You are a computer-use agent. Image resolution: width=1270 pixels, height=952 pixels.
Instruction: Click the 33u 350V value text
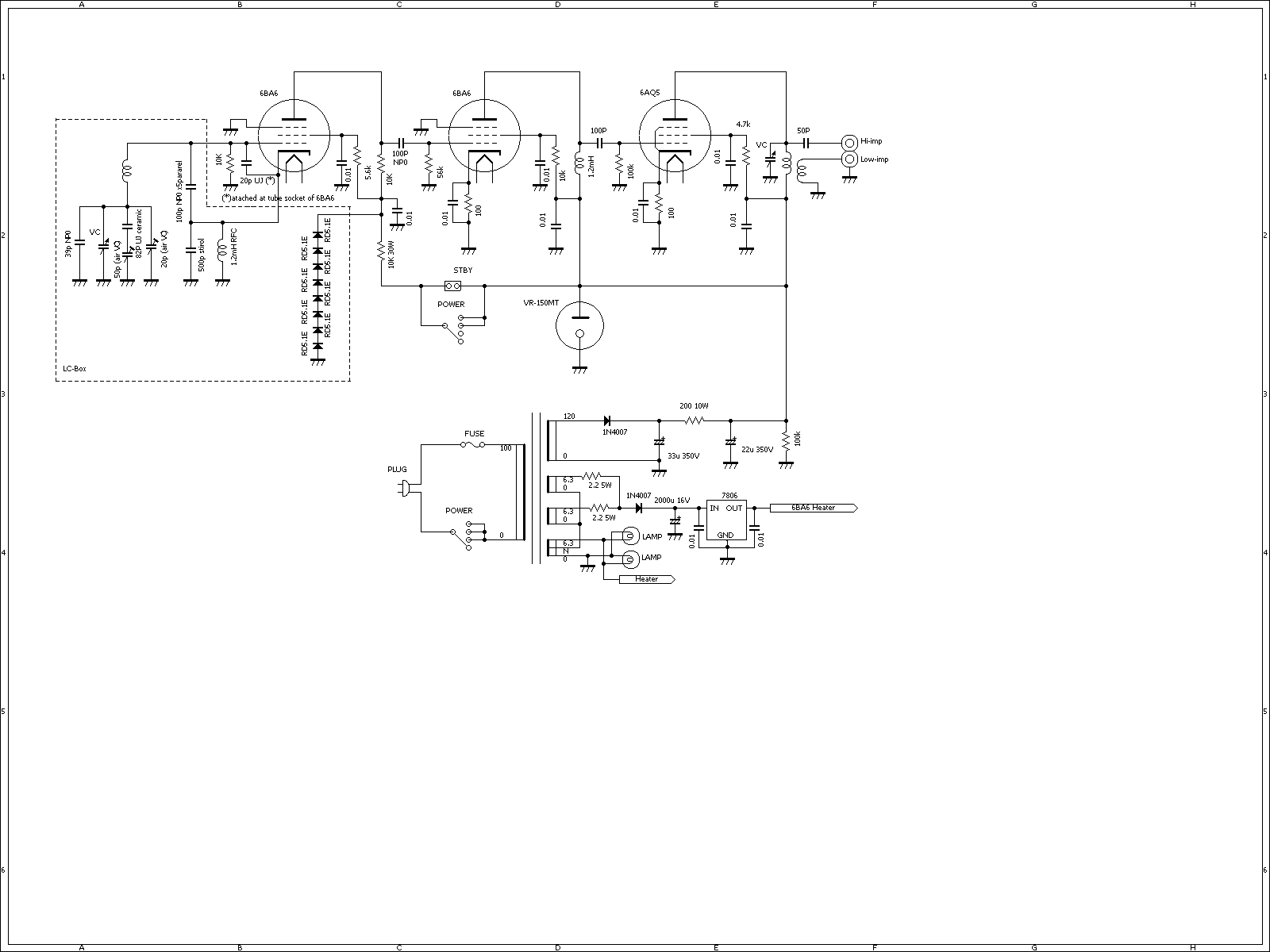683,455
